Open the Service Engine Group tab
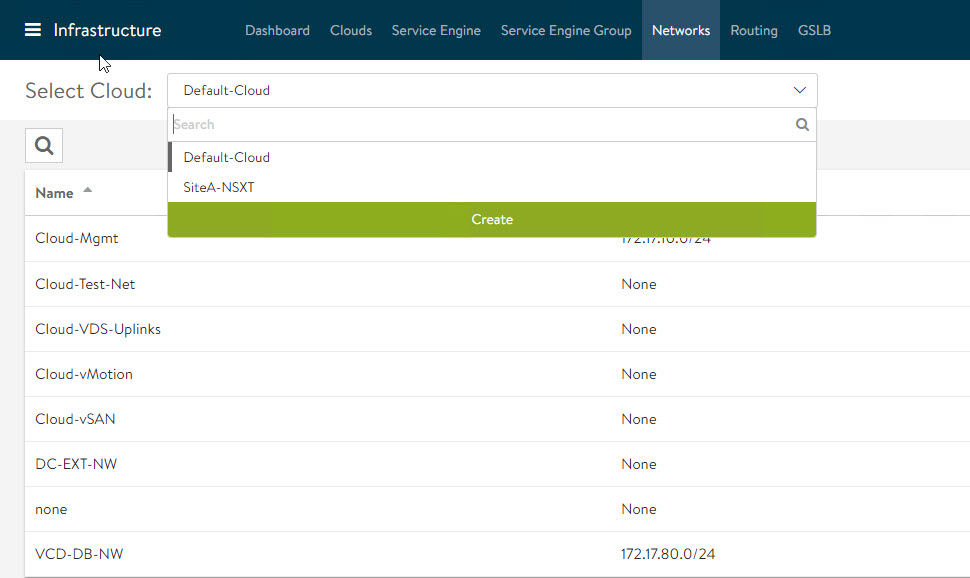The height and width of the screenshot is (578, 970). [x=566, y=30]
